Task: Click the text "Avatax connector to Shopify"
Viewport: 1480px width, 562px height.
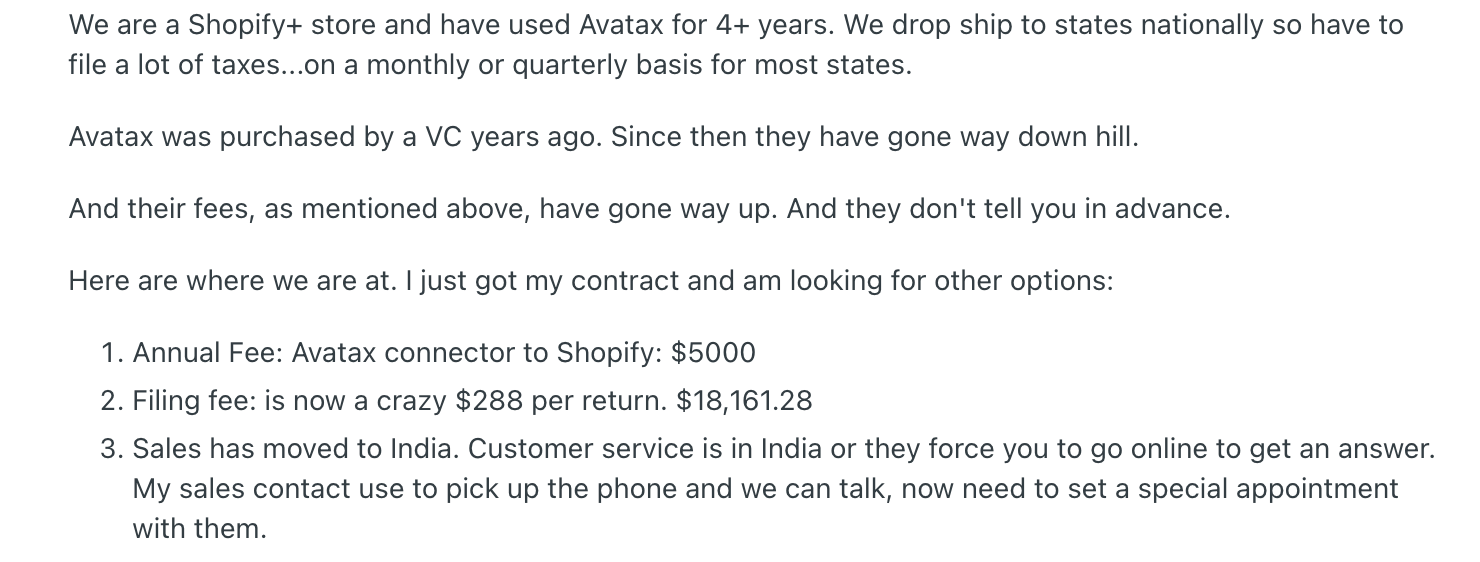Action: point(477,353)
